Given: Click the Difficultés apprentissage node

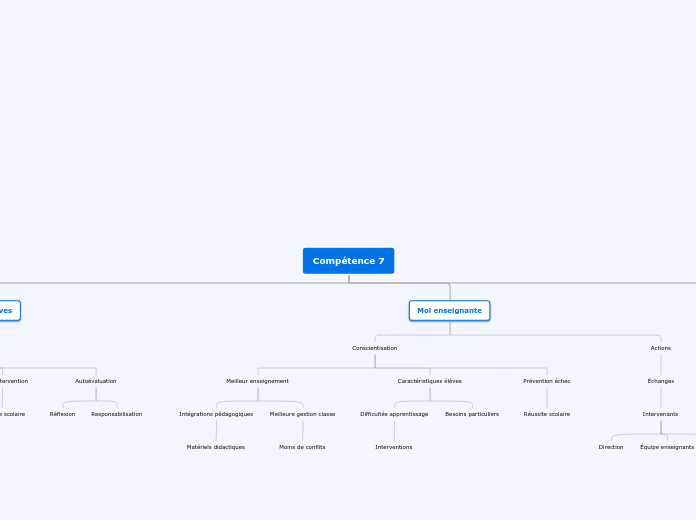Looking at the screenshot, I should [x=394, y=414].
